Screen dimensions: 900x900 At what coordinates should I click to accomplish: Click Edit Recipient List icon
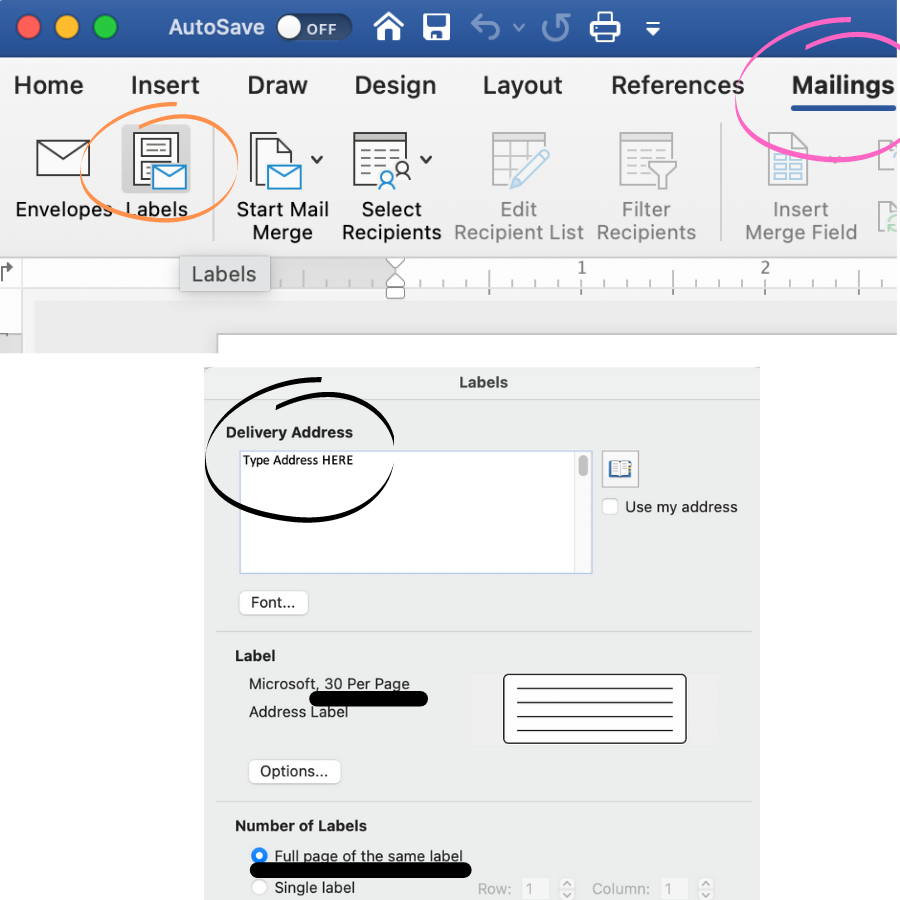click(520, 160)
